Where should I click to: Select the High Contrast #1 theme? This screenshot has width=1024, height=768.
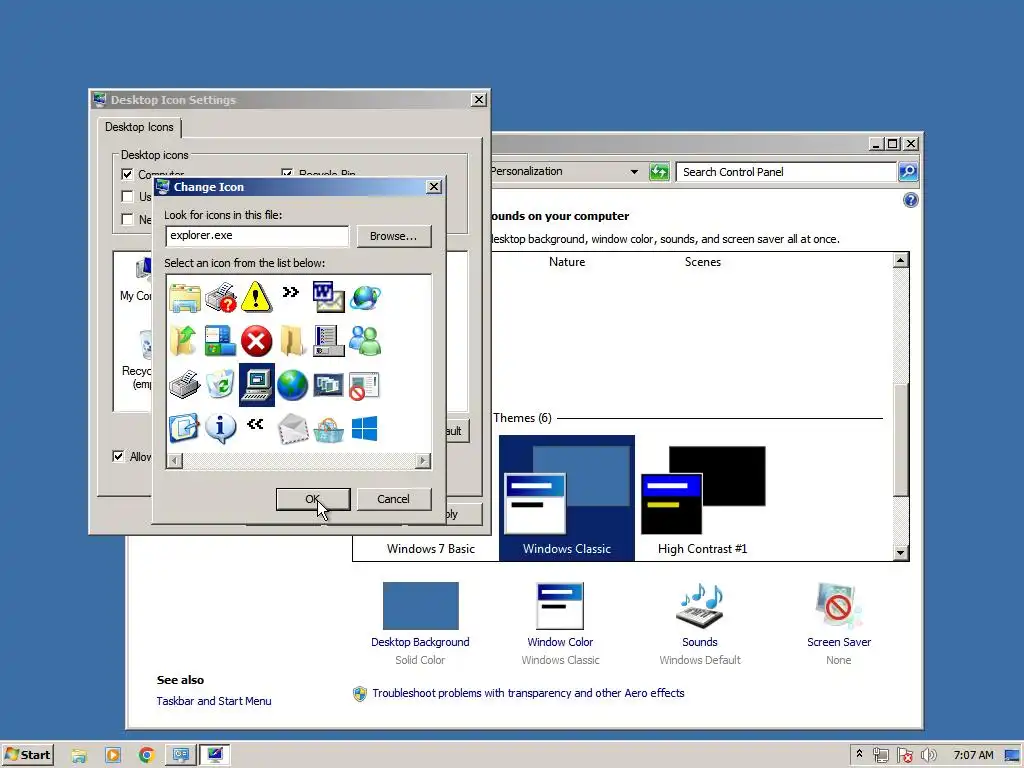(x=703, y=498)
